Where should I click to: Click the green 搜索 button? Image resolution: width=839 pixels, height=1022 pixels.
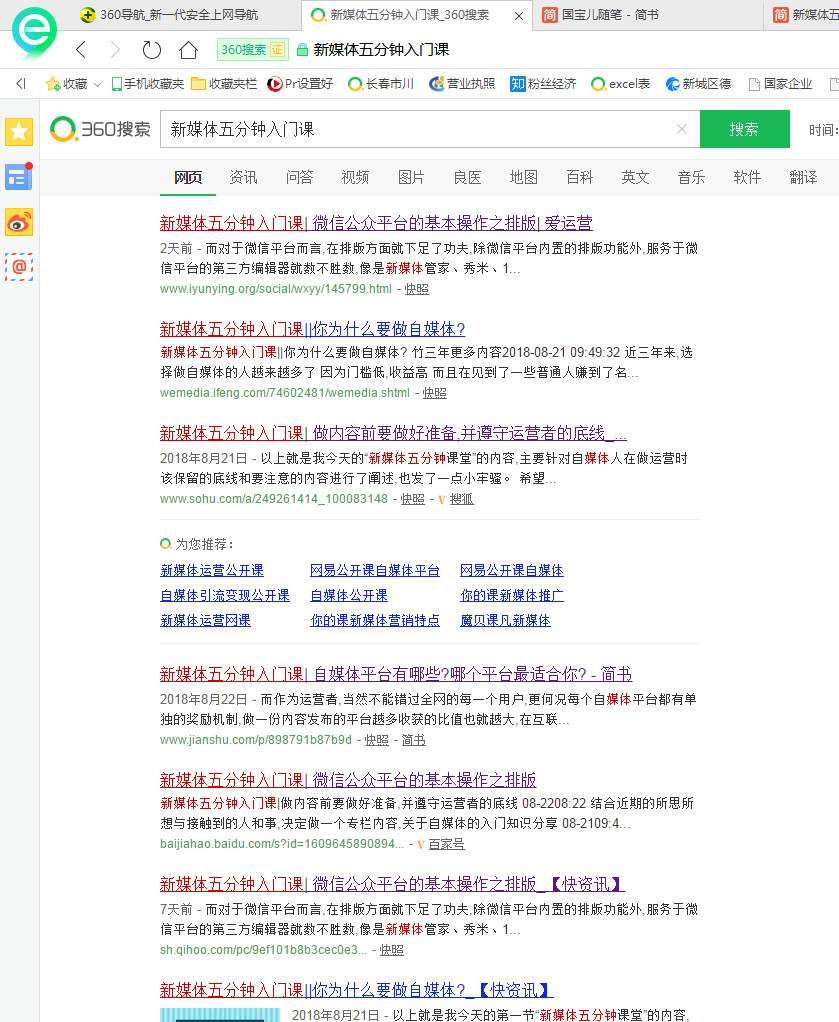pos(744,130)
